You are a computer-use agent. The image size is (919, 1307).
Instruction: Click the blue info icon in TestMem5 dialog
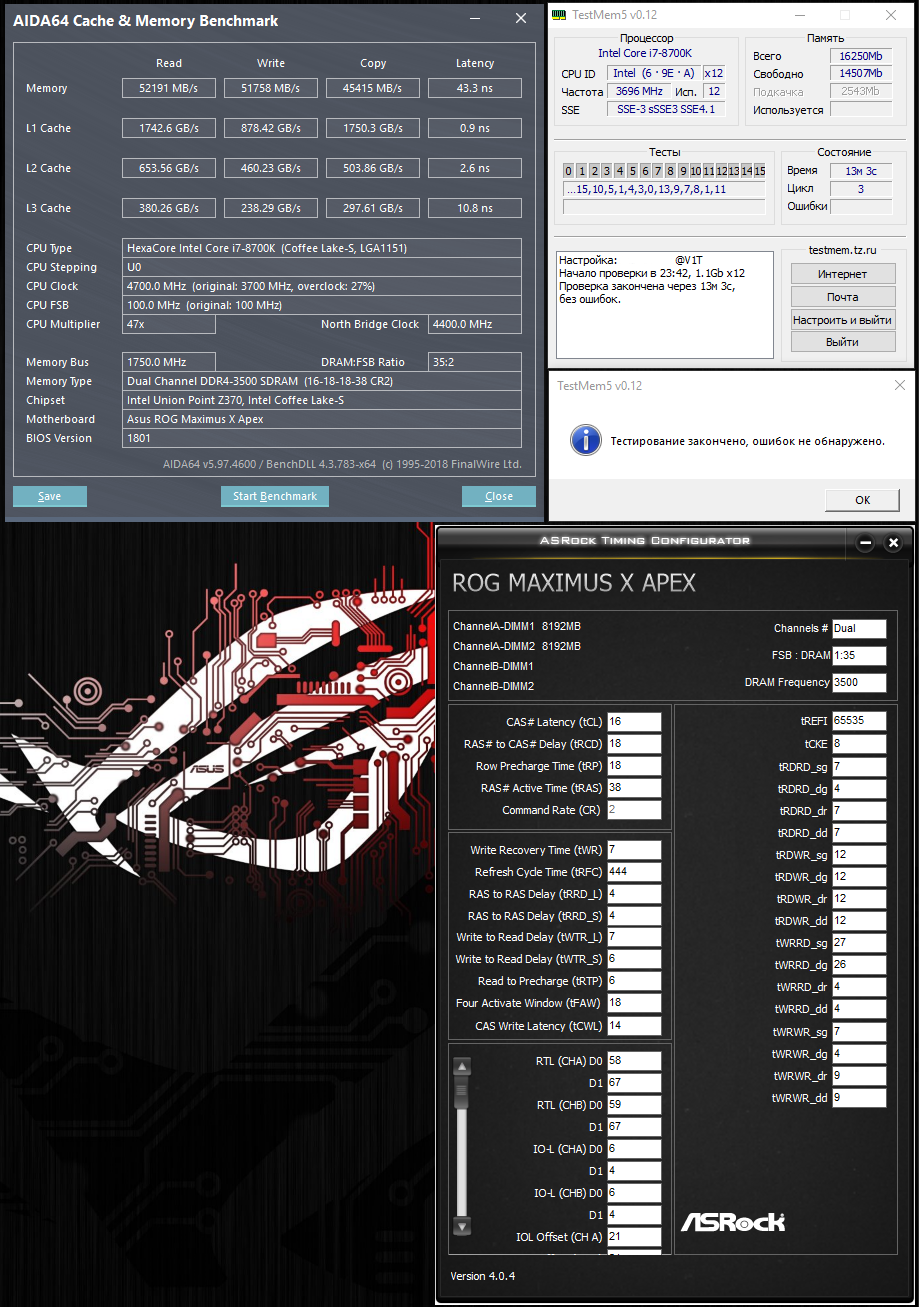tap(585, 439)
